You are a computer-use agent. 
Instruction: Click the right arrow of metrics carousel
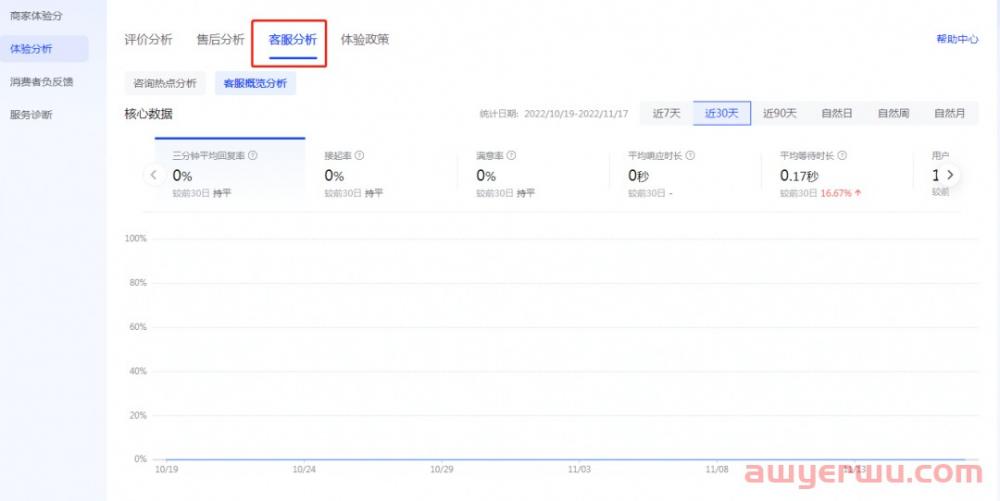point(950,175)
